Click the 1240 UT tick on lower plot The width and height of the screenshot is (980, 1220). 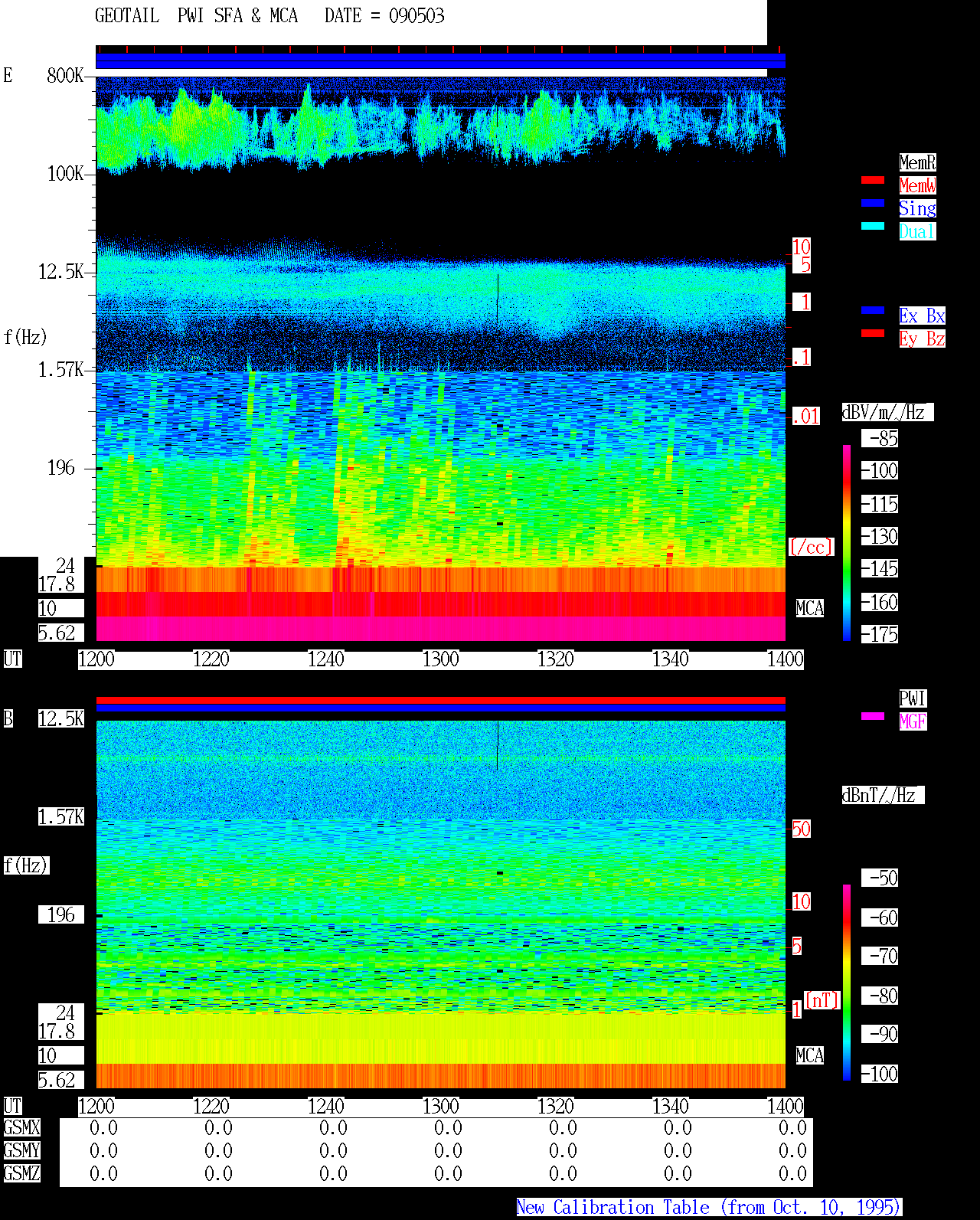click(x=326, y=1106)
